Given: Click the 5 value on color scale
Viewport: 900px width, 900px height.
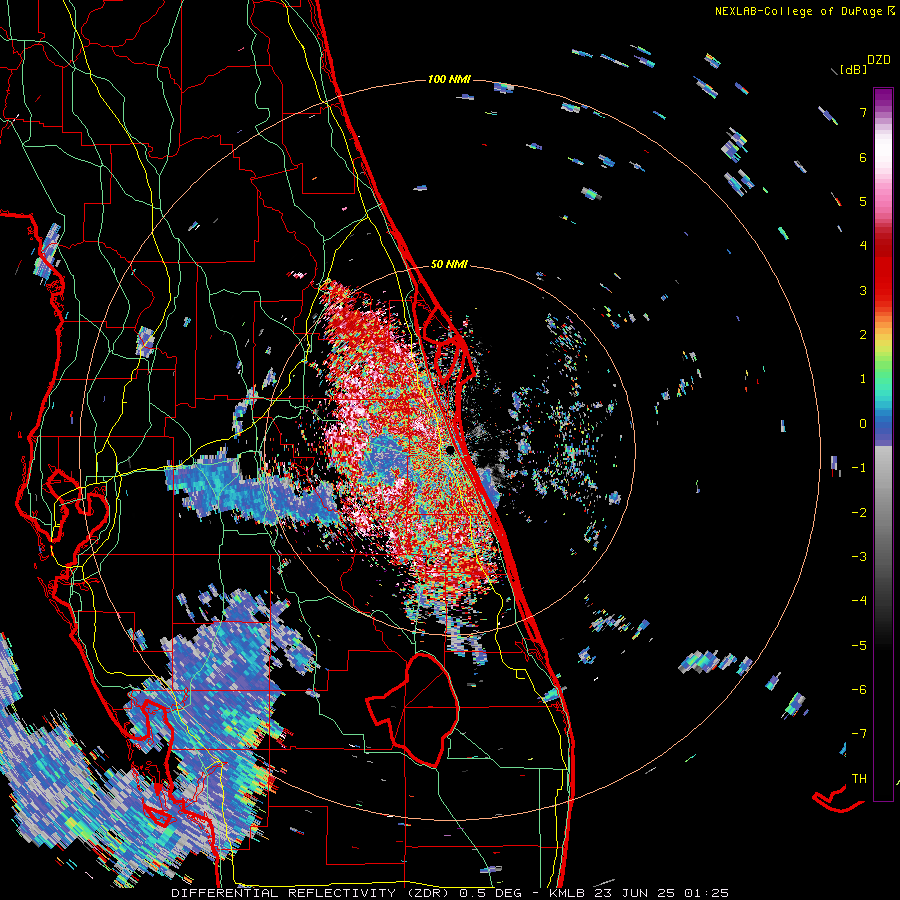Looking at the screenshot, I should [863, 201].
